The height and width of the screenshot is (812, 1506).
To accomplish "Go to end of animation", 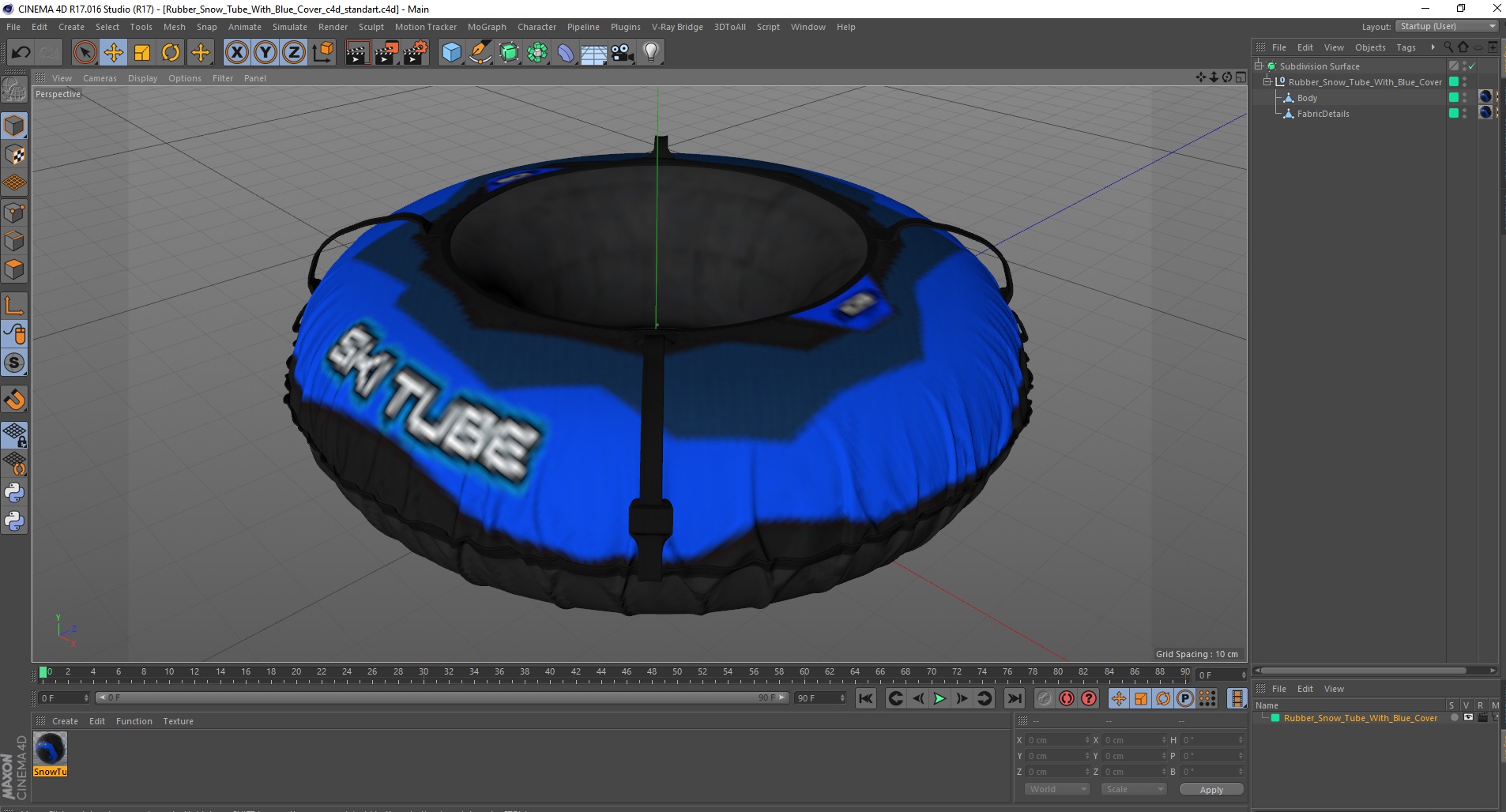I will (1015, 698).
